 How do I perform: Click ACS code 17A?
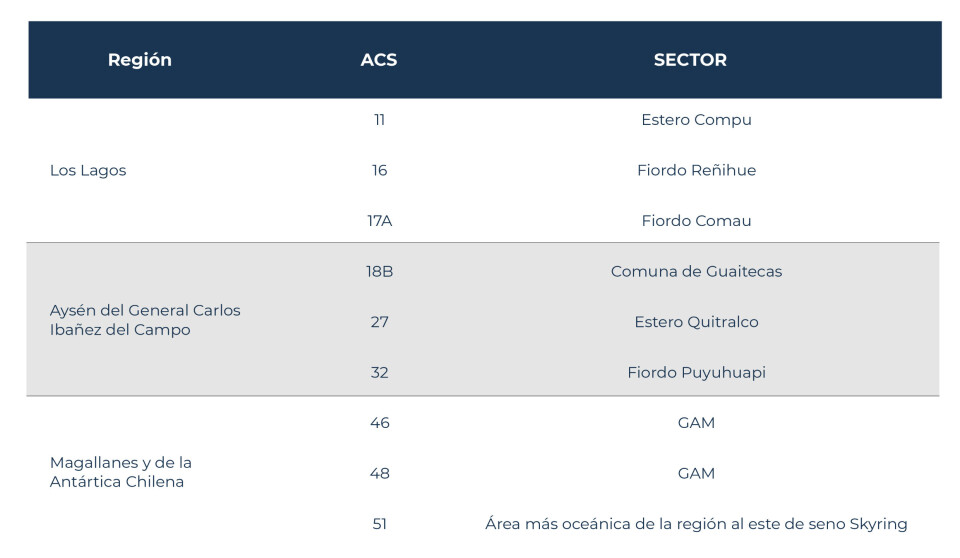click(x=379, y=221)
